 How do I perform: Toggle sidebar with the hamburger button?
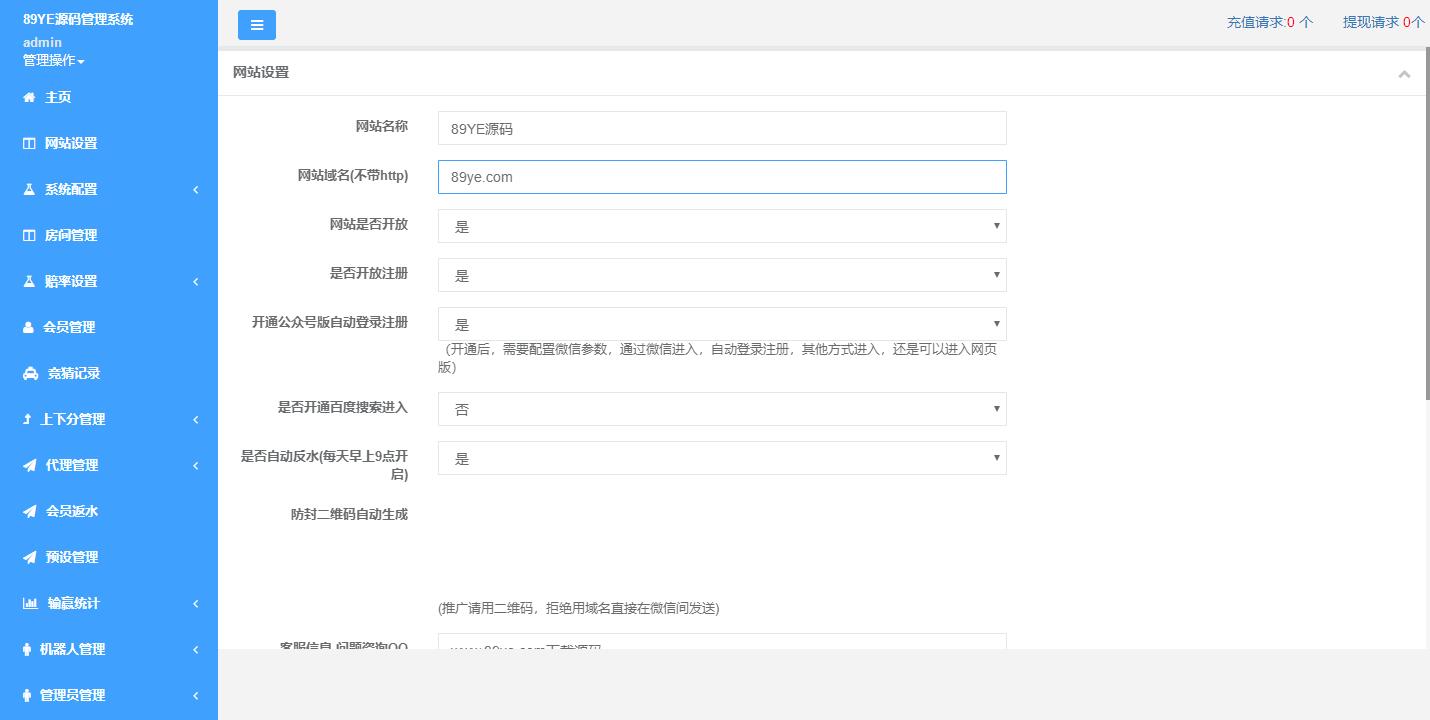point(257,25)
